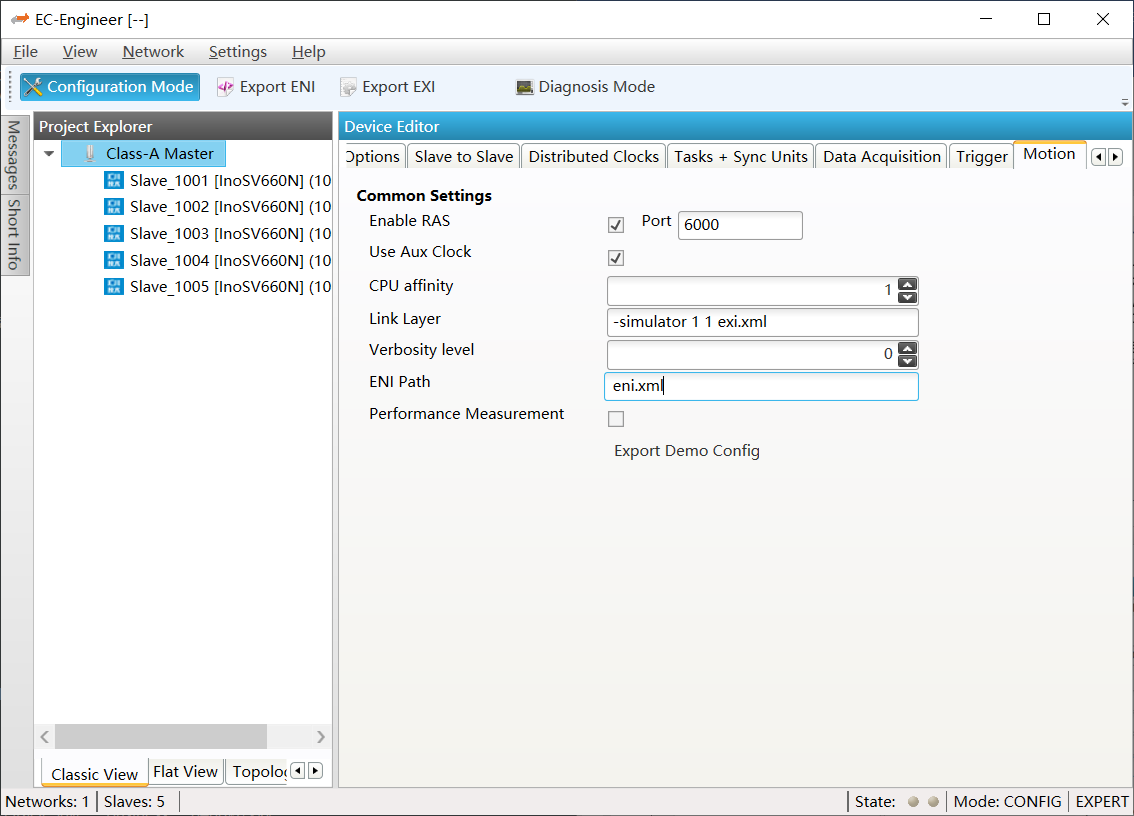Collapse the Class-A Master tree node
Viewport: 1134px width, 816px height.
(x=49, y=153)
